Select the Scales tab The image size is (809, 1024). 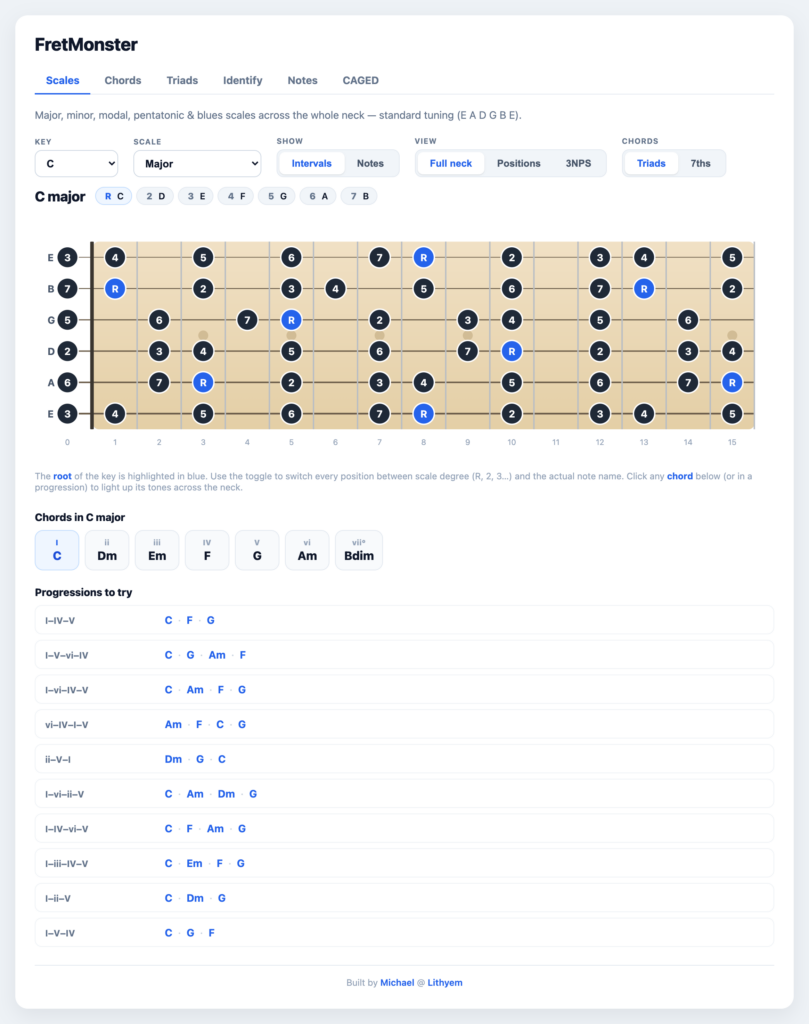63,80
